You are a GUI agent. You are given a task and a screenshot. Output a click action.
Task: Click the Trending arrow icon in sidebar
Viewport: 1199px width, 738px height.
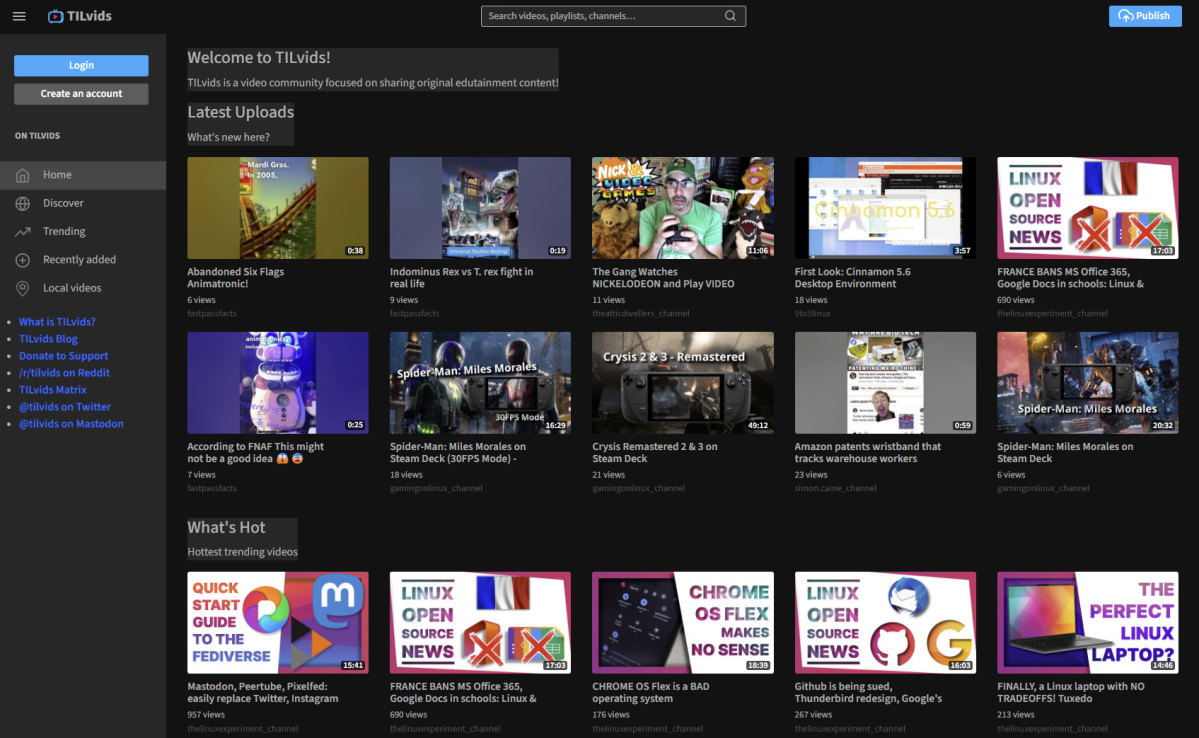(x=23, y=232)
